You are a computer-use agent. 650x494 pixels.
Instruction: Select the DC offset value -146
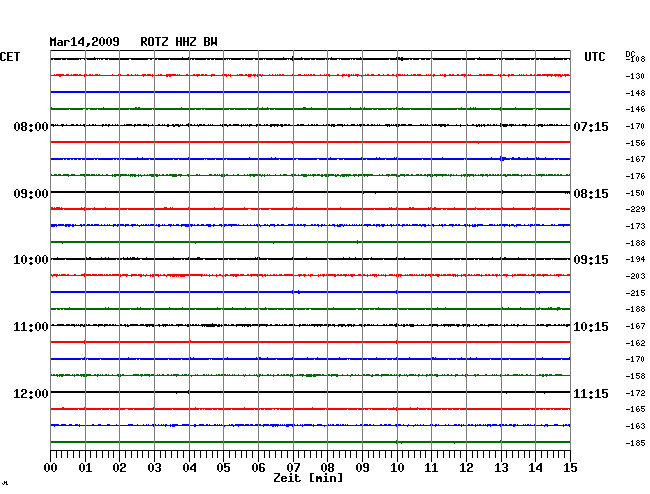click(635, 109)
